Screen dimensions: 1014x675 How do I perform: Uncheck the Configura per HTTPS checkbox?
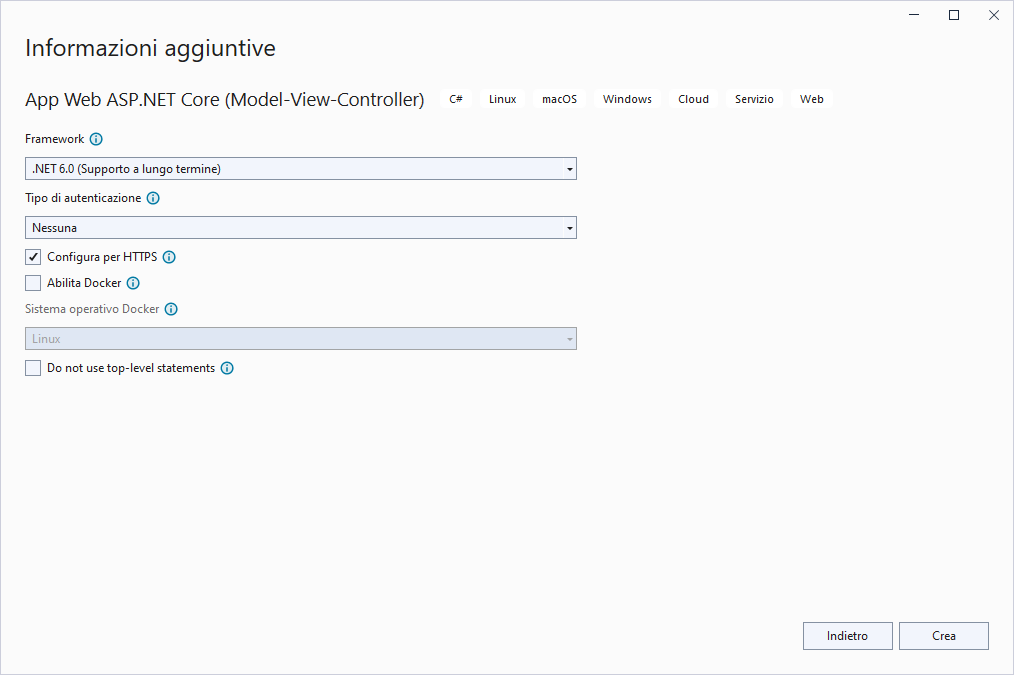point(33,257)
